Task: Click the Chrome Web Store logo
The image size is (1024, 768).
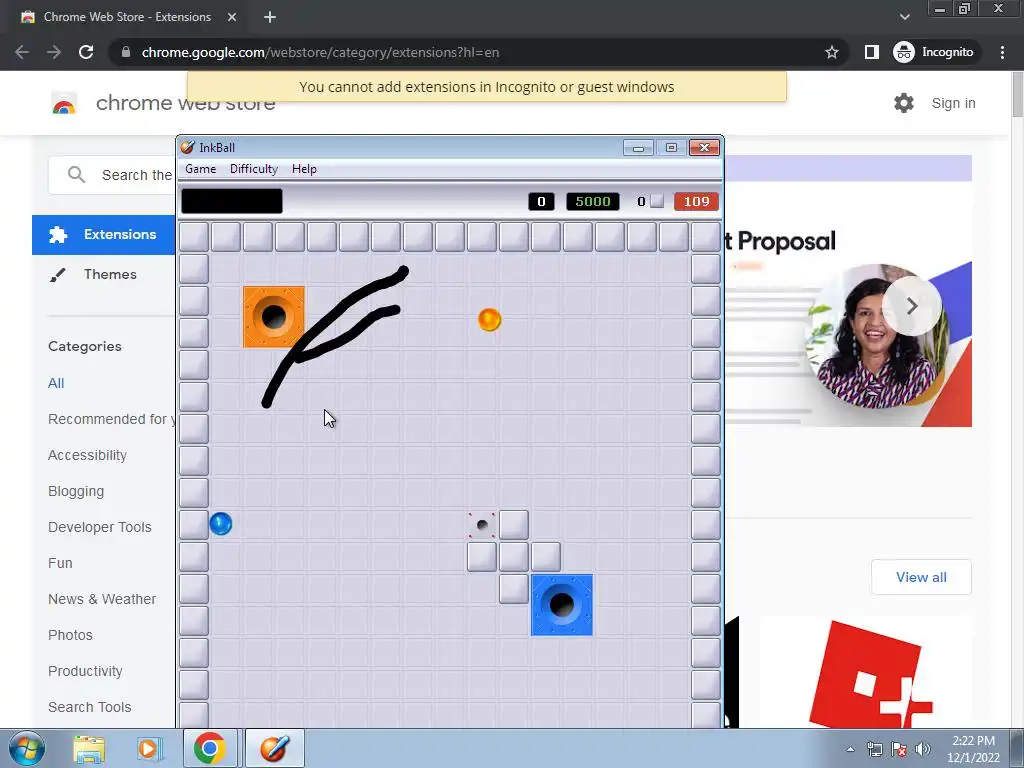Action: tap(64, 103)
